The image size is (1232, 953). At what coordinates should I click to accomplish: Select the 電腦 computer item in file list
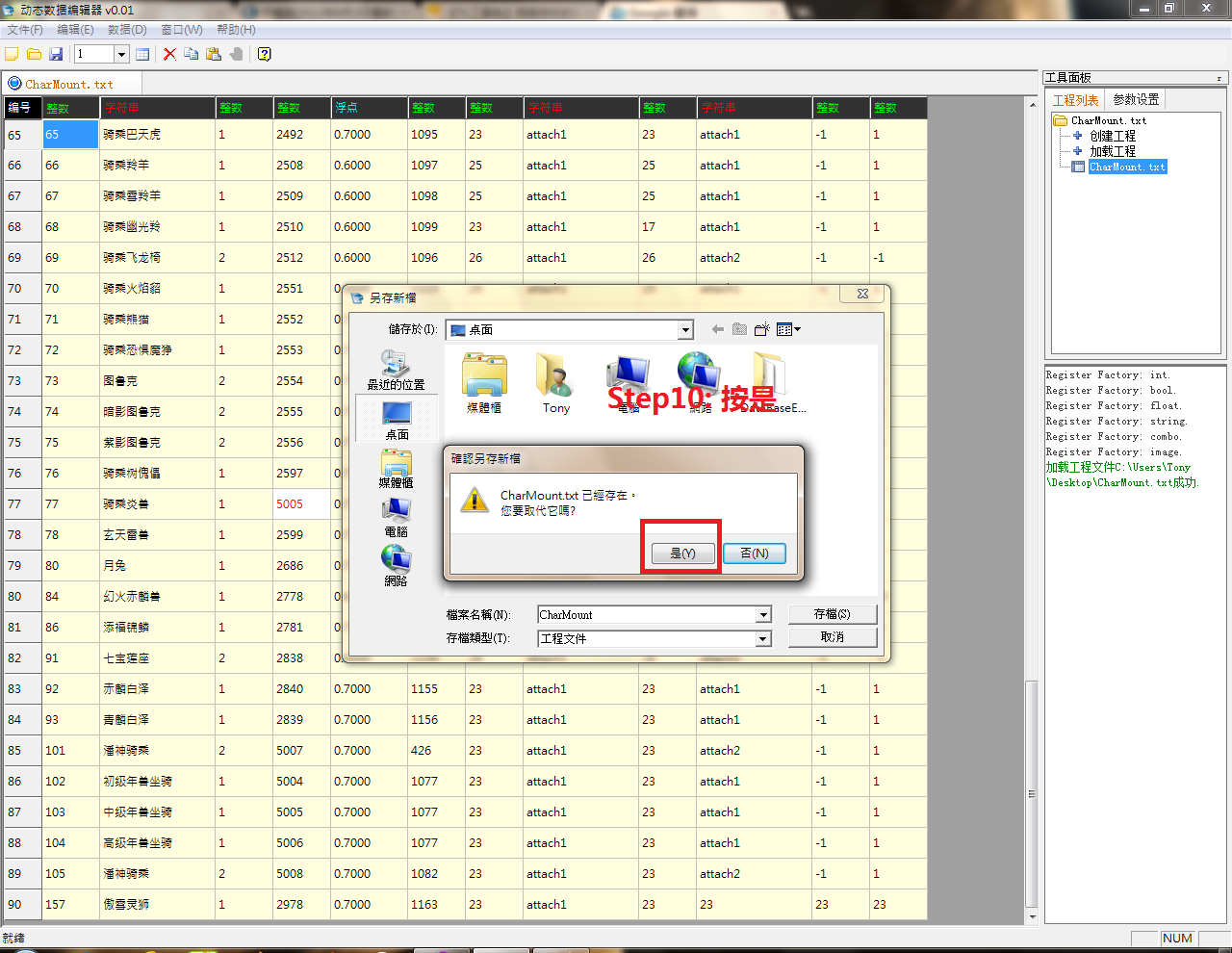tap(628, 382)
